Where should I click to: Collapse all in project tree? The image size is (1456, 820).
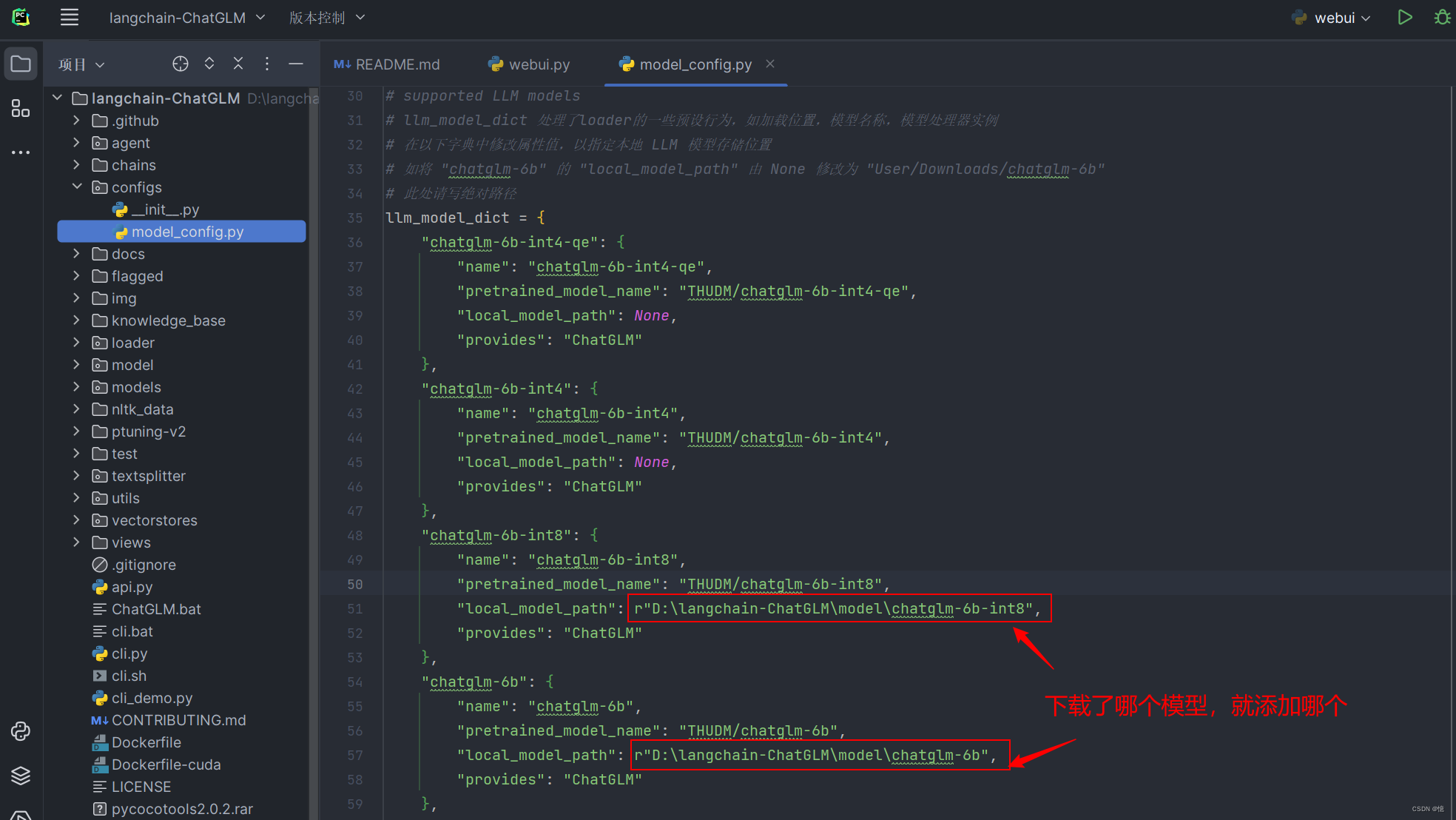[x=238, y=64]
